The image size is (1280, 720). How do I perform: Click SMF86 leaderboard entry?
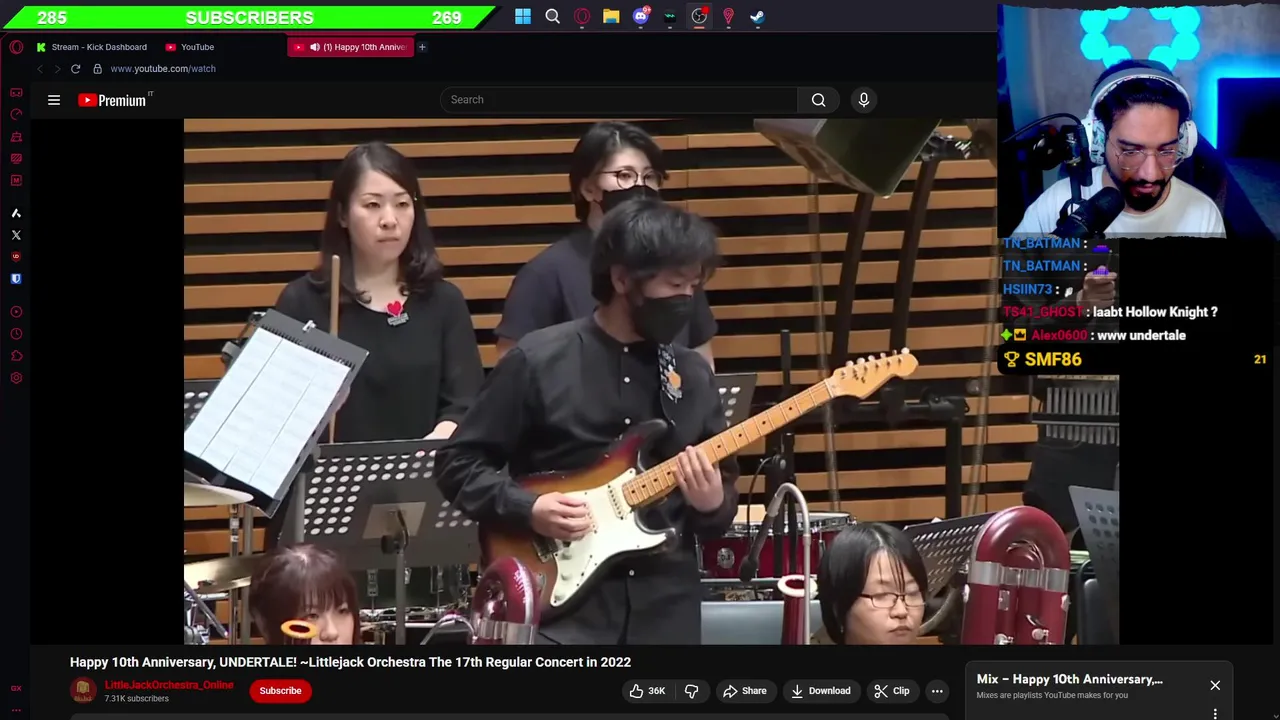point(1134,359)
